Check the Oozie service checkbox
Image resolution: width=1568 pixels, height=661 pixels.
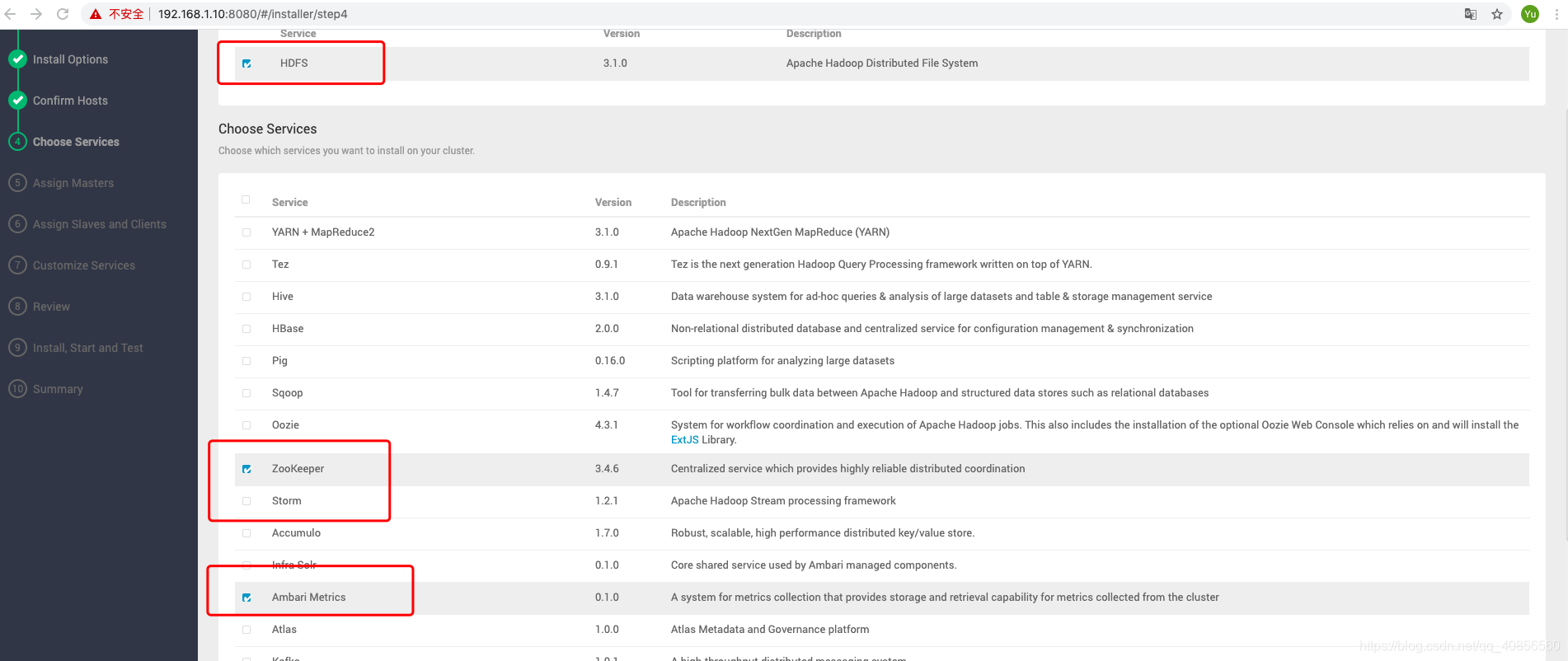click(x=246, y=425)
